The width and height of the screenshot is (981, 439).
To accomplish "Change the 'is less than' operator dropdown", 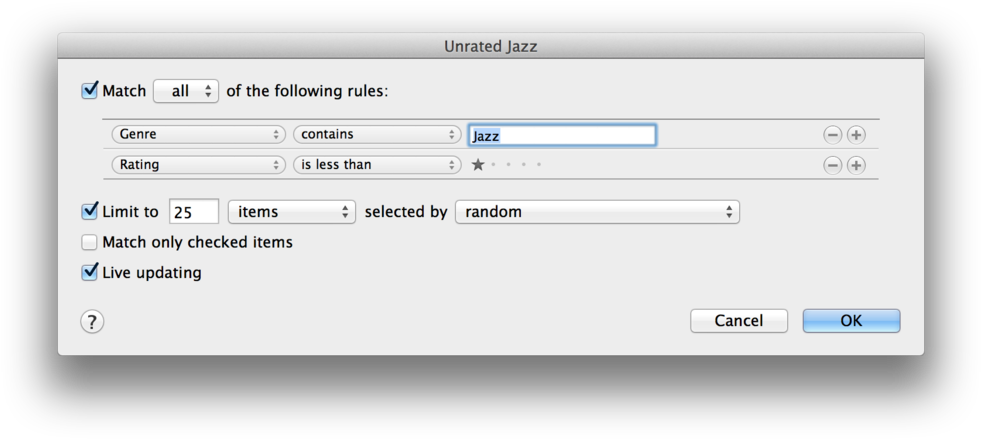I will [376, 165].
